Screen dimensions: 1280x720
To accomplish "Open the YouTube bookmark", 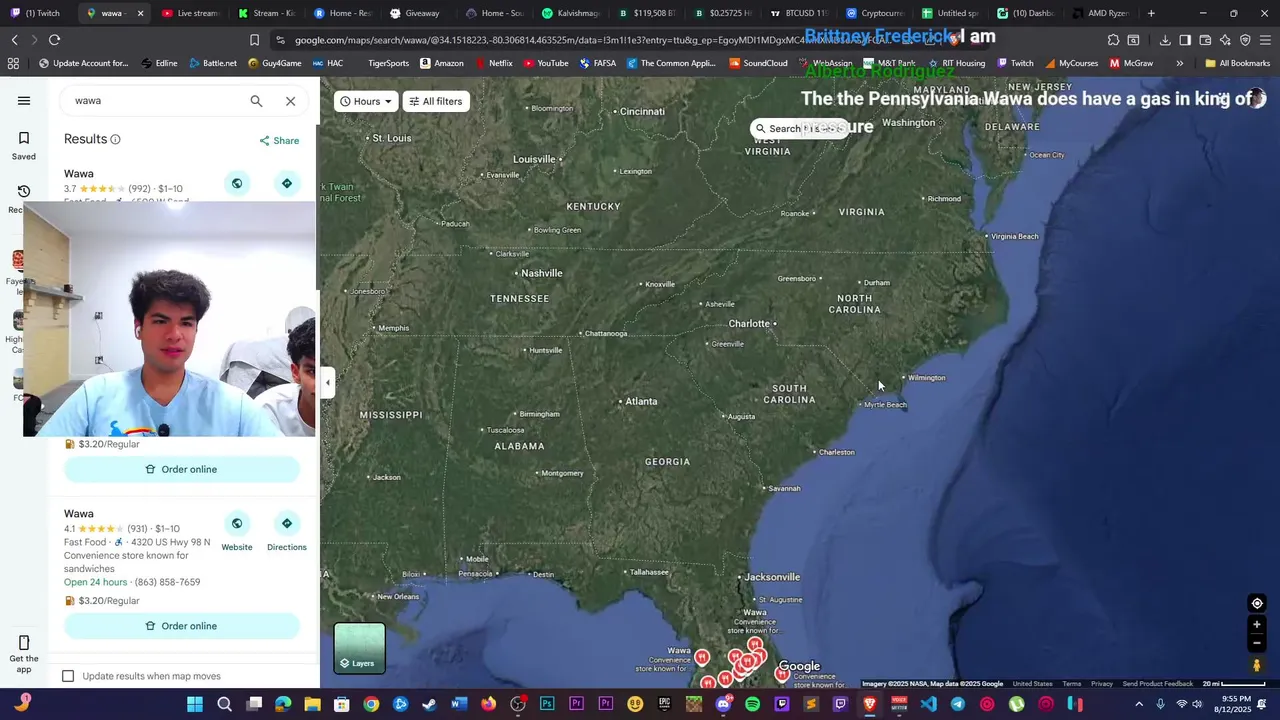I will pos(545,63).
